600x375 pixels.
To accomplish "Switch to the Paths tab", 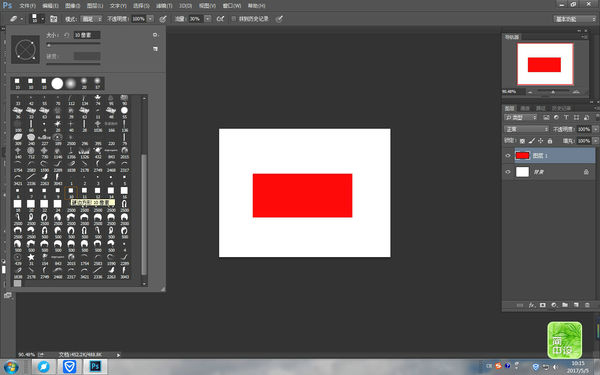I will click(540, 109).
